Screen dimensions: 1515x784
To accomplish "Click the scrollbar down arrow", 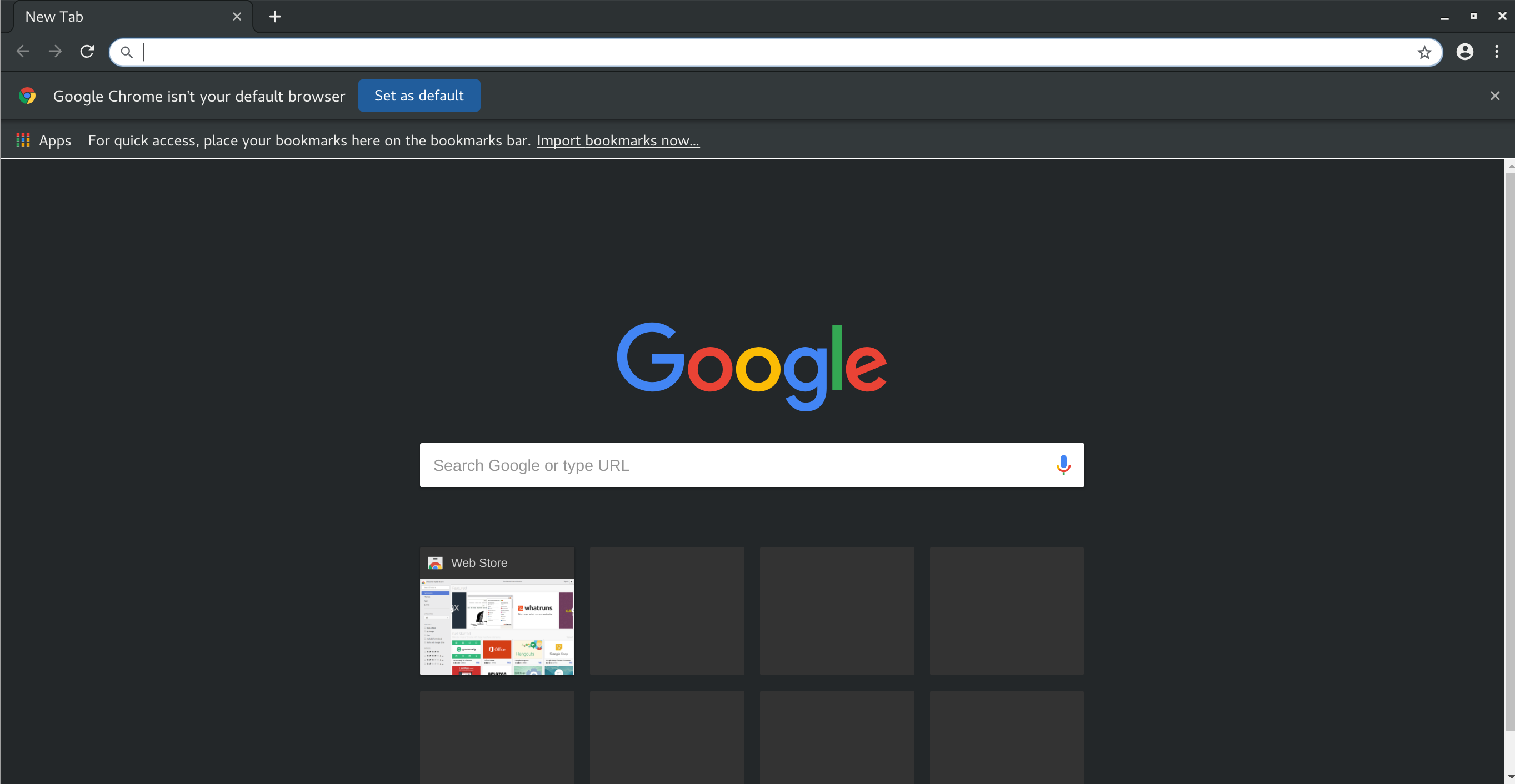I will point(1509,777).
